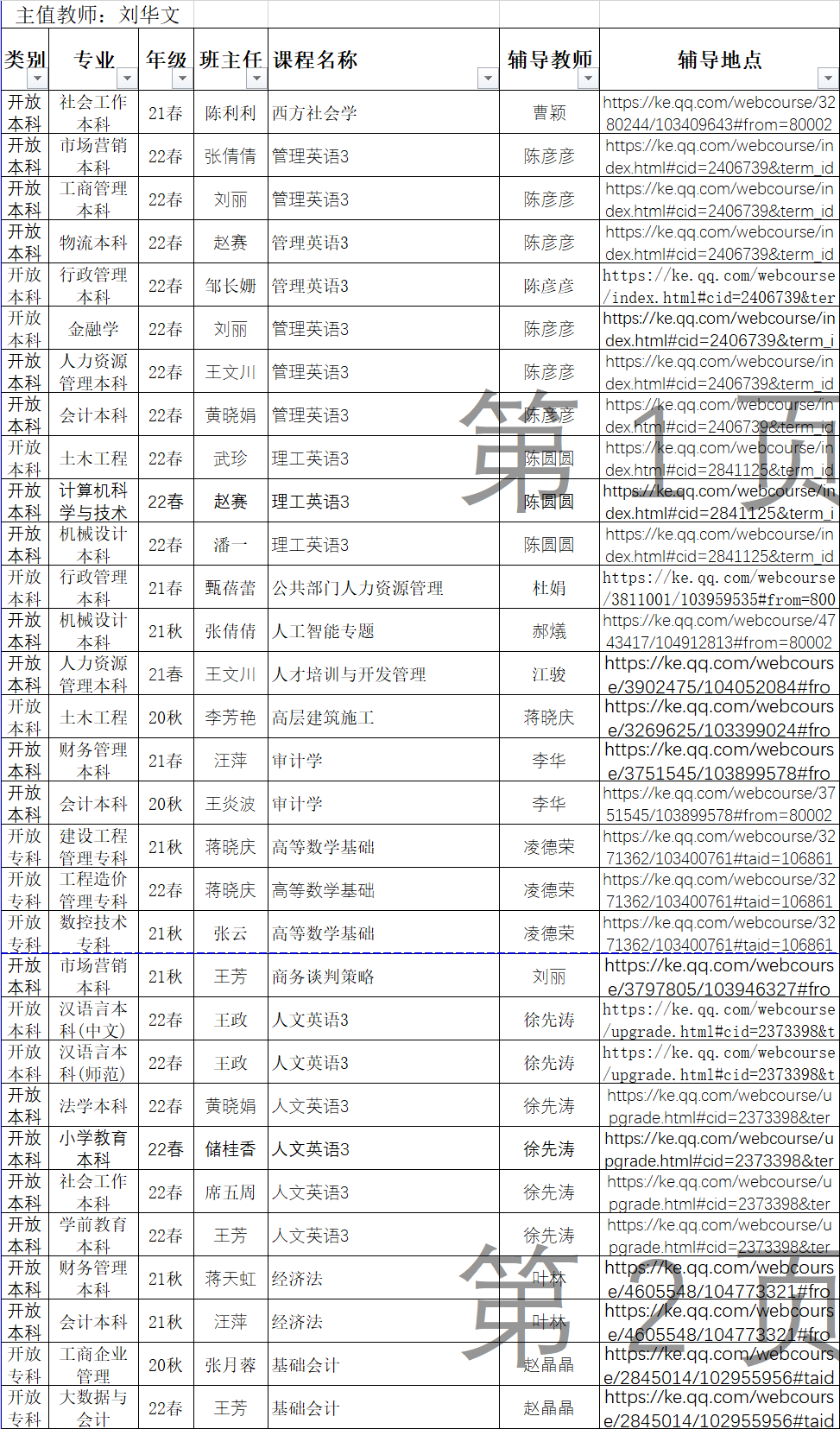Select the 工商管理本科 major cell

pos(93,199)
